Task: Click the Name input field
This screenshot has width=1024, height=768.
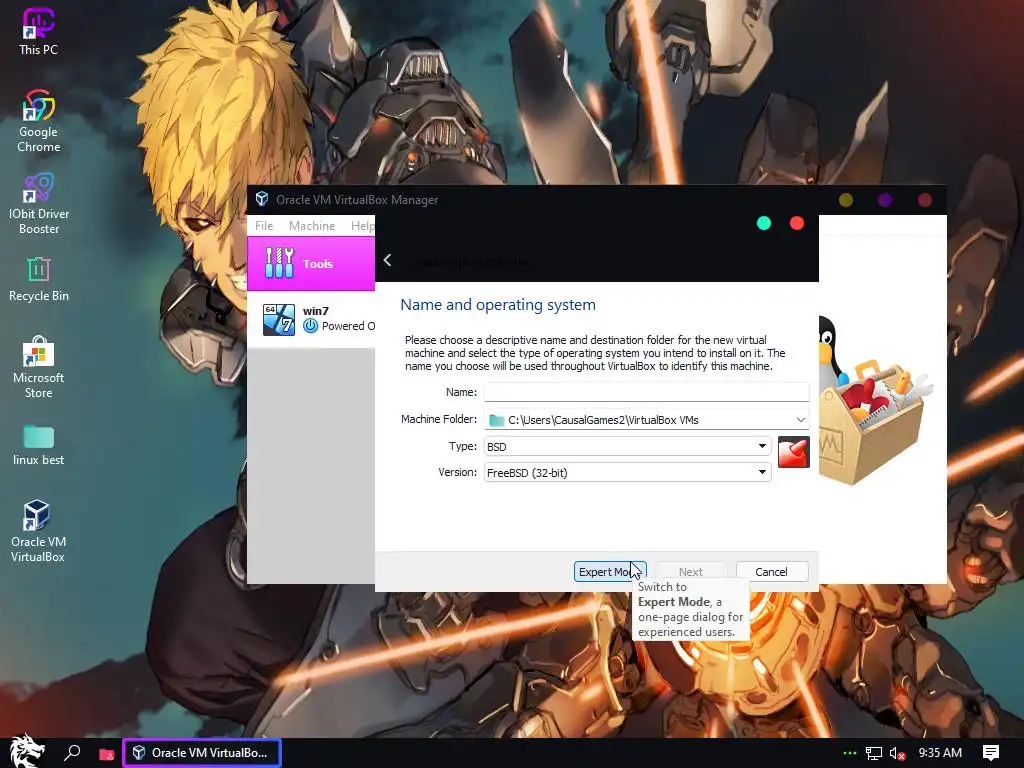Action: point(647,392)
